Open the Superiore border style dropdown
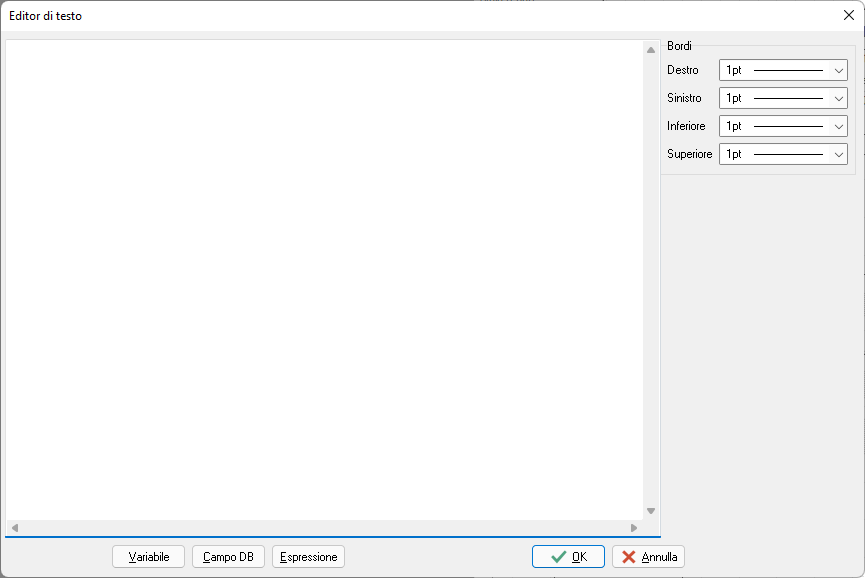 coord(783,154)
